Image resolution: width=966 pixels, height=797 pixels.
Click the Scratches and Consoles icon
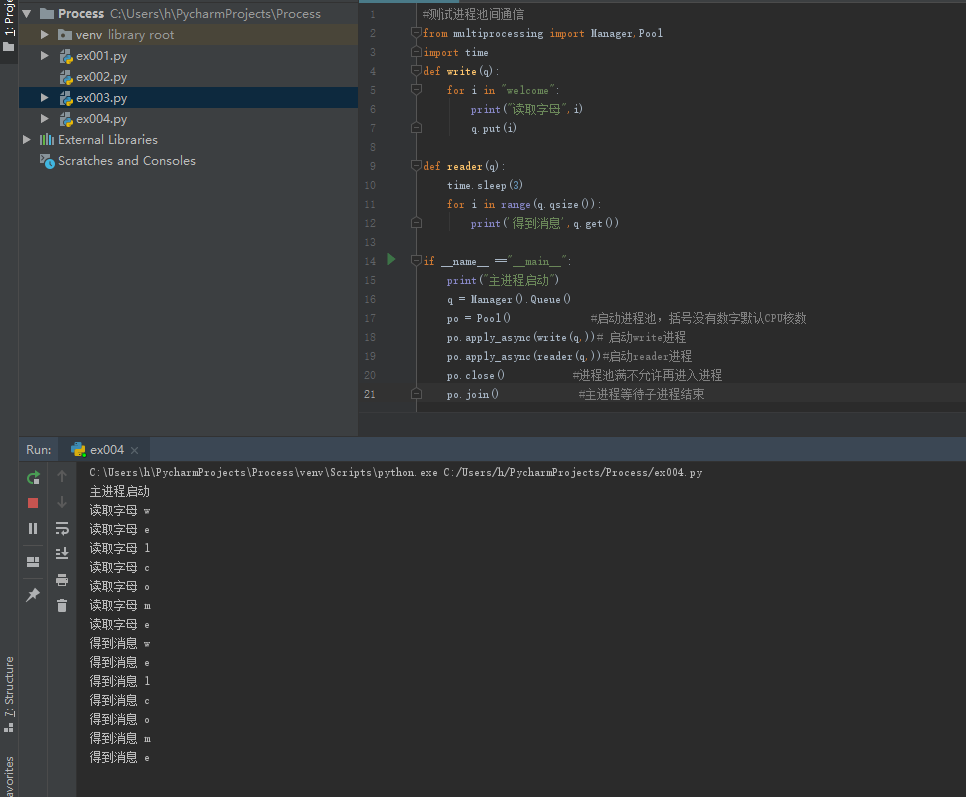click(x=47, y=161)
